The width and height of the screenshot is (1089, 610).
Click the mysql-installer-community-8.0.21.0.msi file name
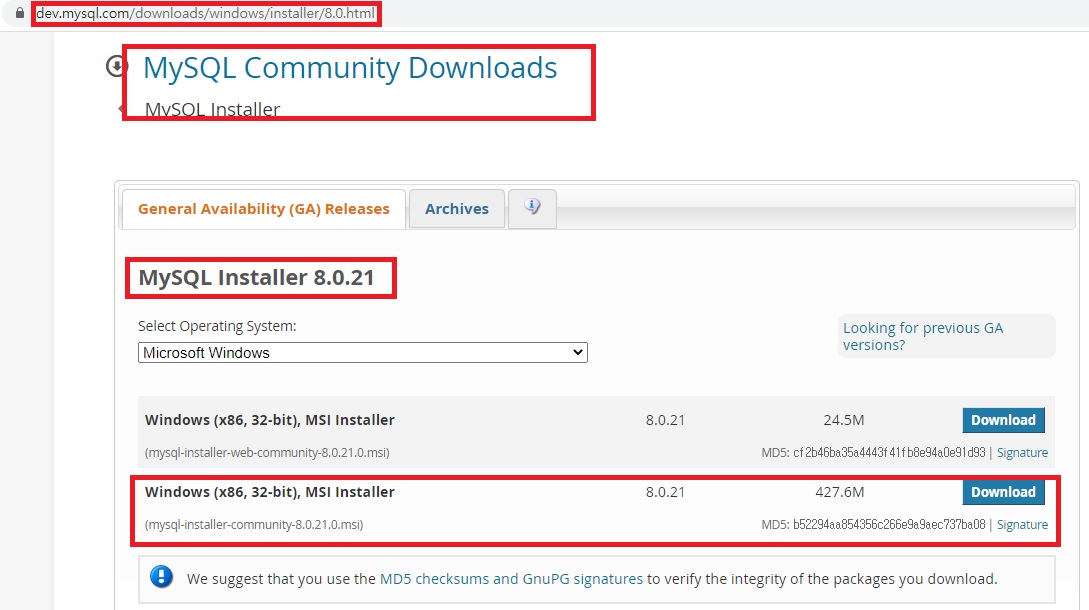point(254,525)
